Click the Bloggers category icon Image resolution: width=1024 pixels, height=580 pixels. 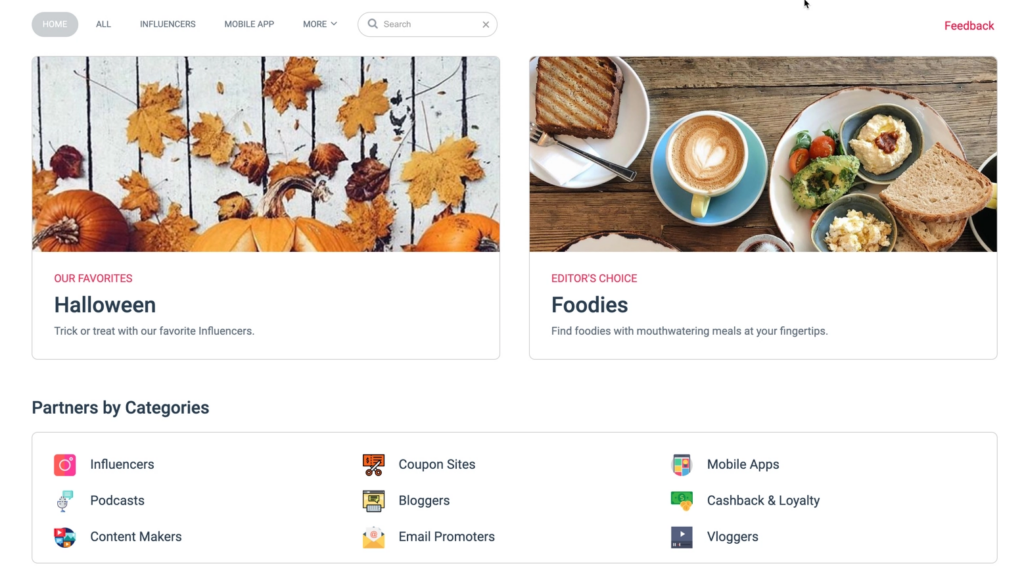point(373,500)
